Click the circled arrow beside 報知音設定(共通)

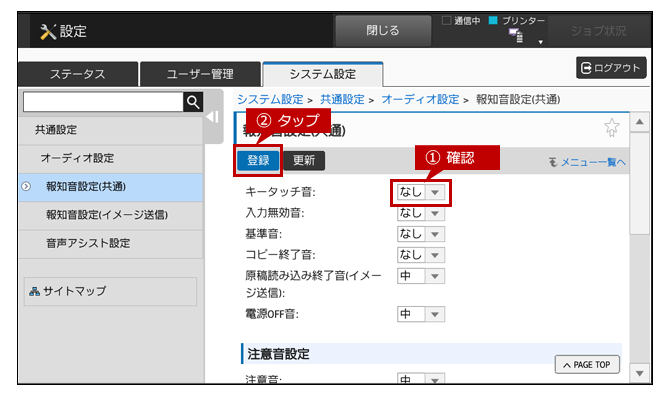coord(26,187)
